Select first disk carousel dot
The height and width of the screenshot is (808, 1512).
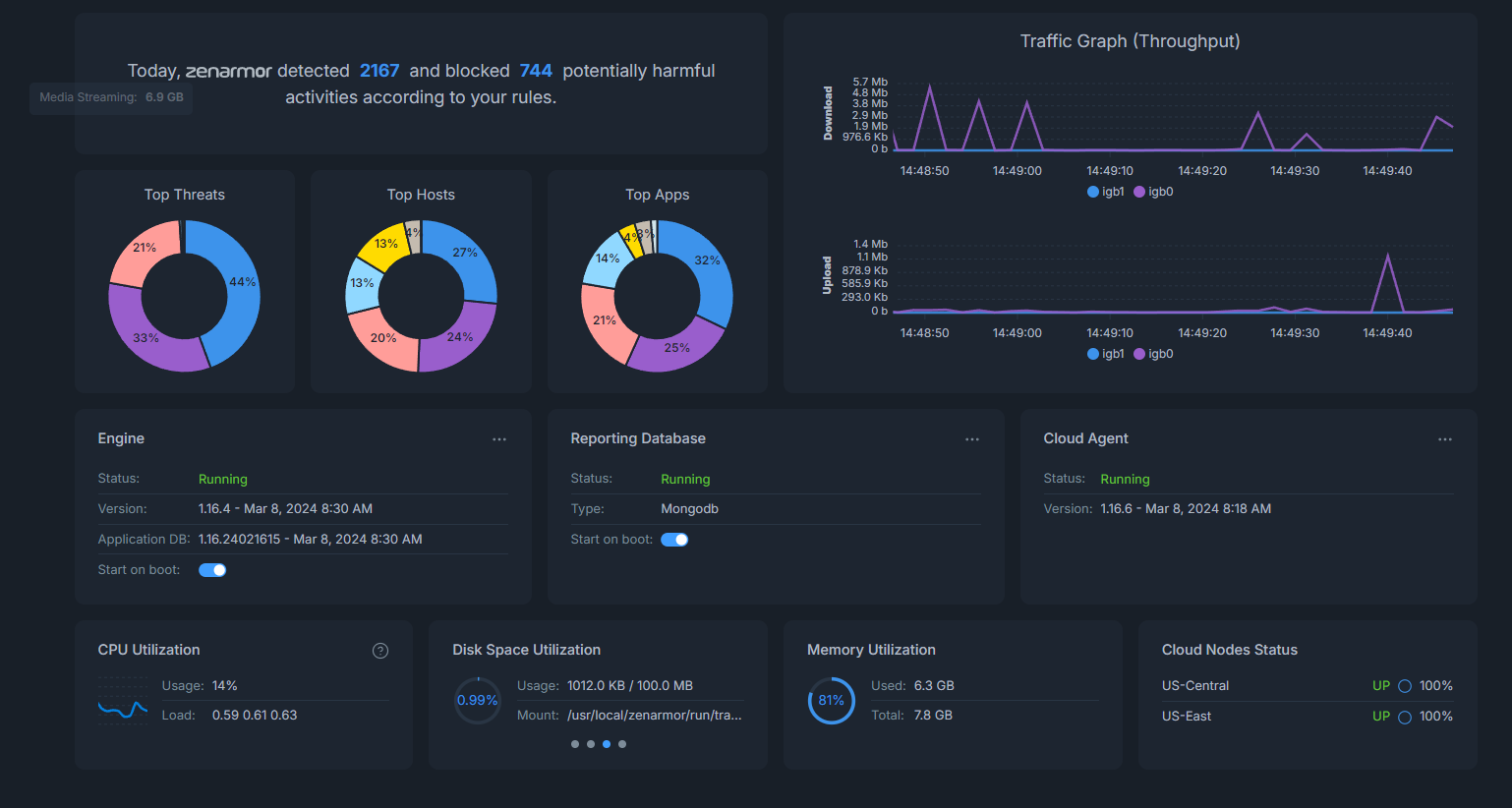click(575, 744)
